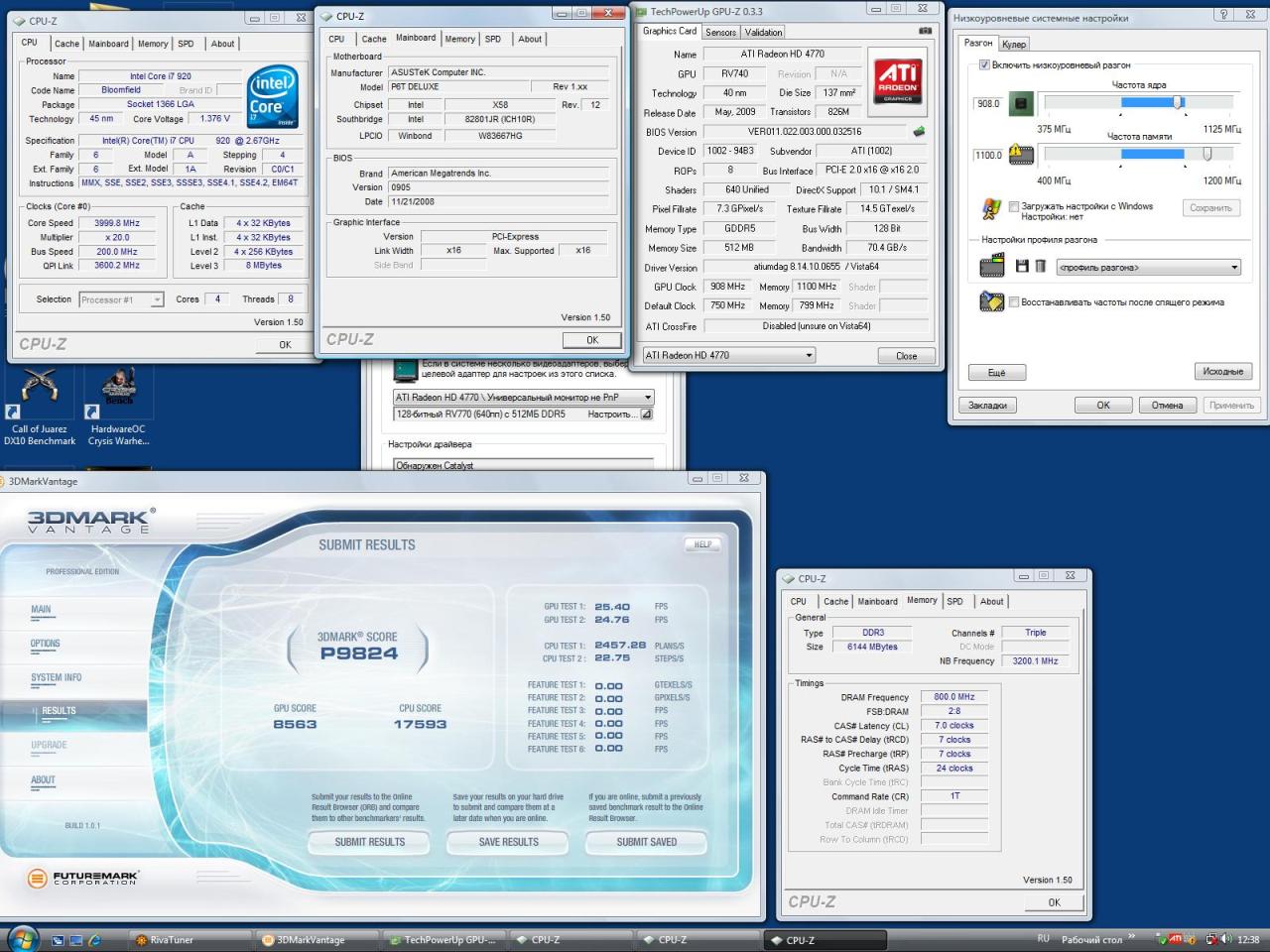The image size is (1270, 952).
Task: Click the Futuremark Corporation logo
Action: (83, 878)
